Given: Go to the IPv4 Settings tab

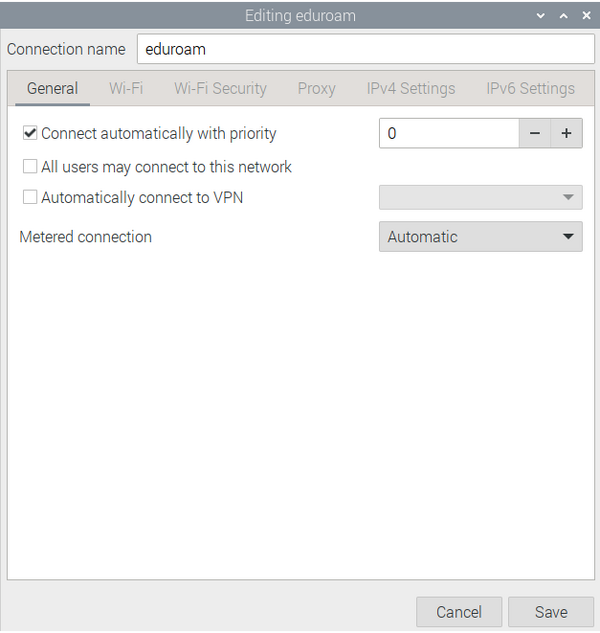Looking at the screenshot, I should (411, 88).
